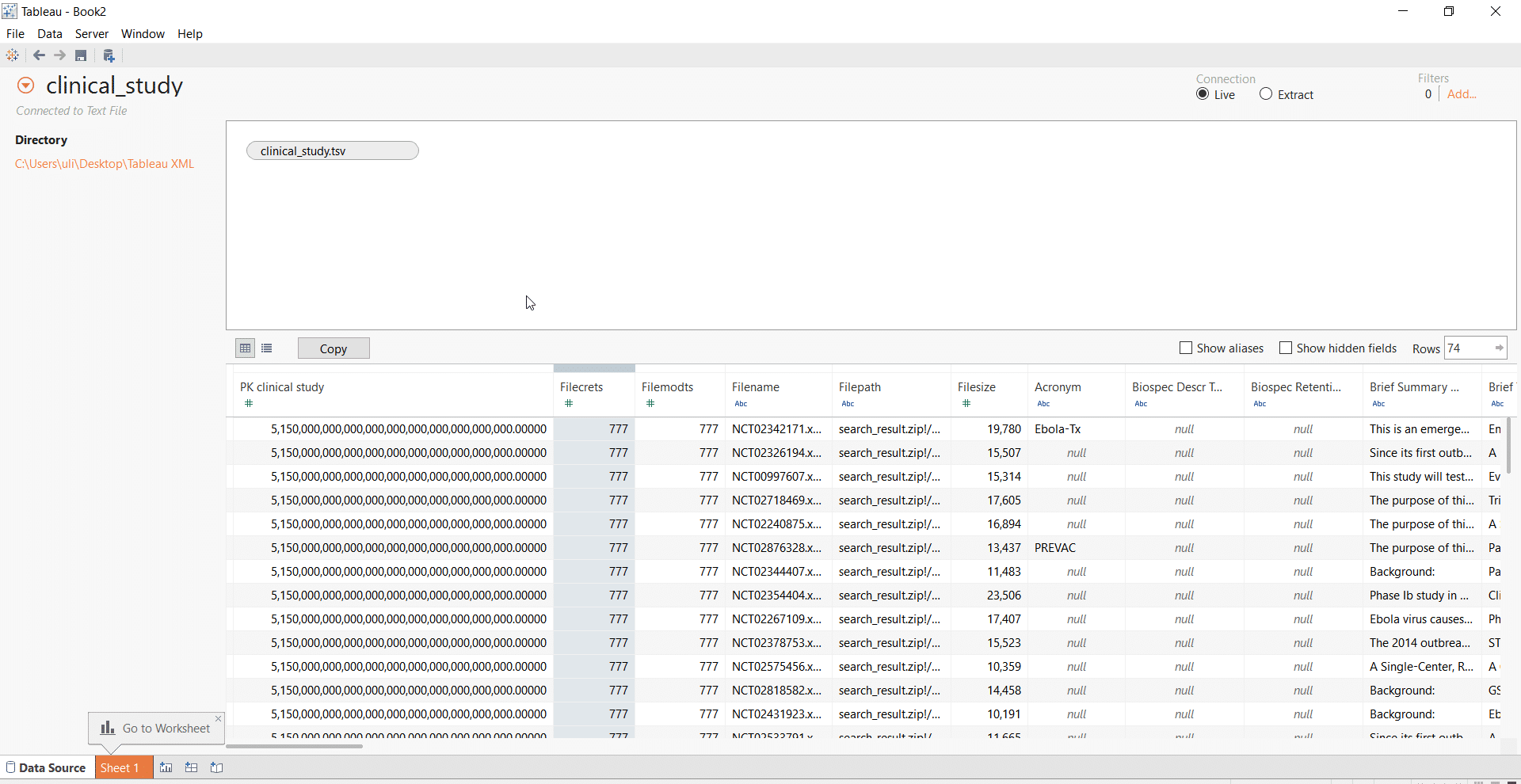
Task: Click New Dashboard icon
Action: (191, 767)
